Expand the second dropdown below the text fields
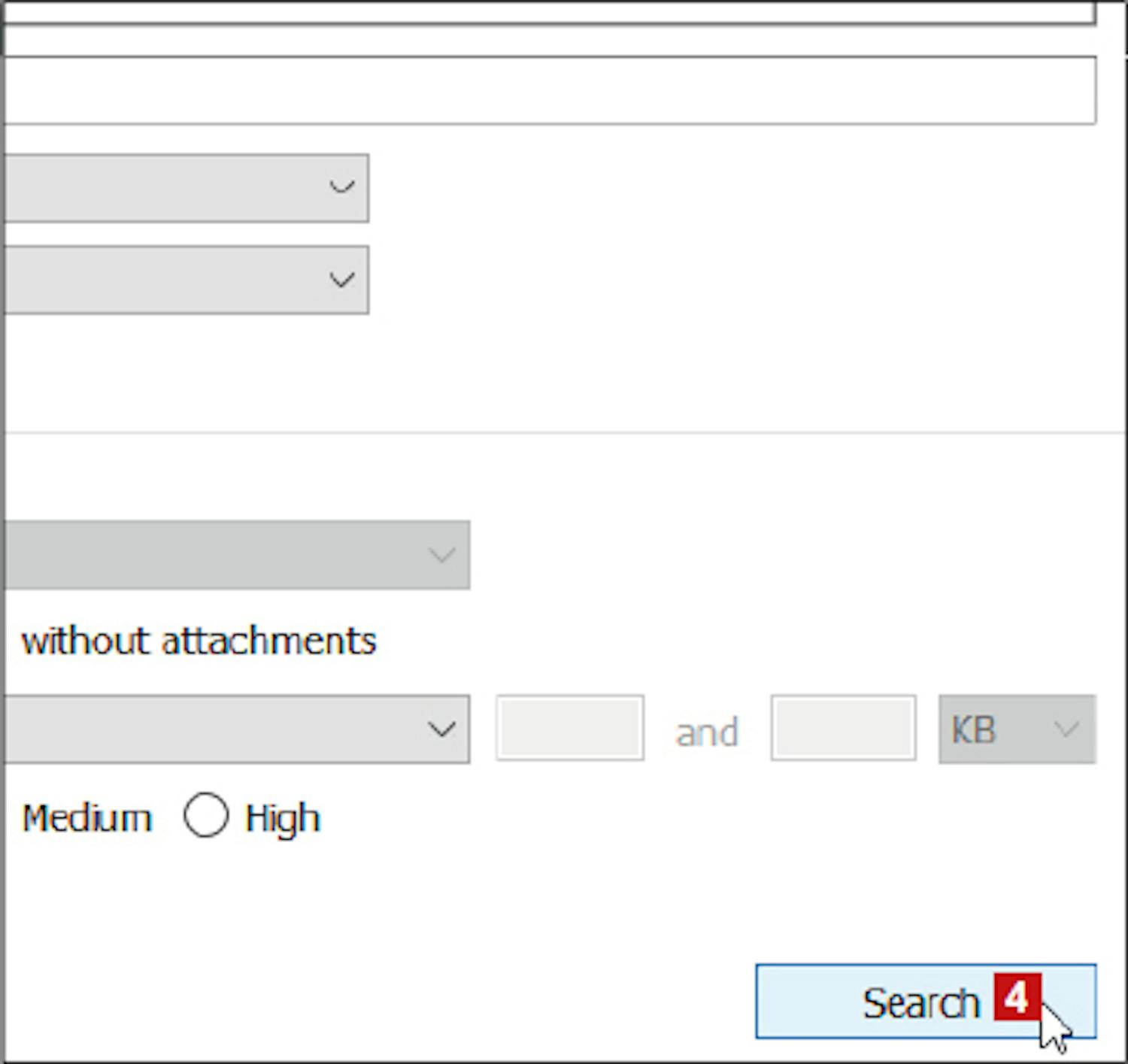 [184, 280]
